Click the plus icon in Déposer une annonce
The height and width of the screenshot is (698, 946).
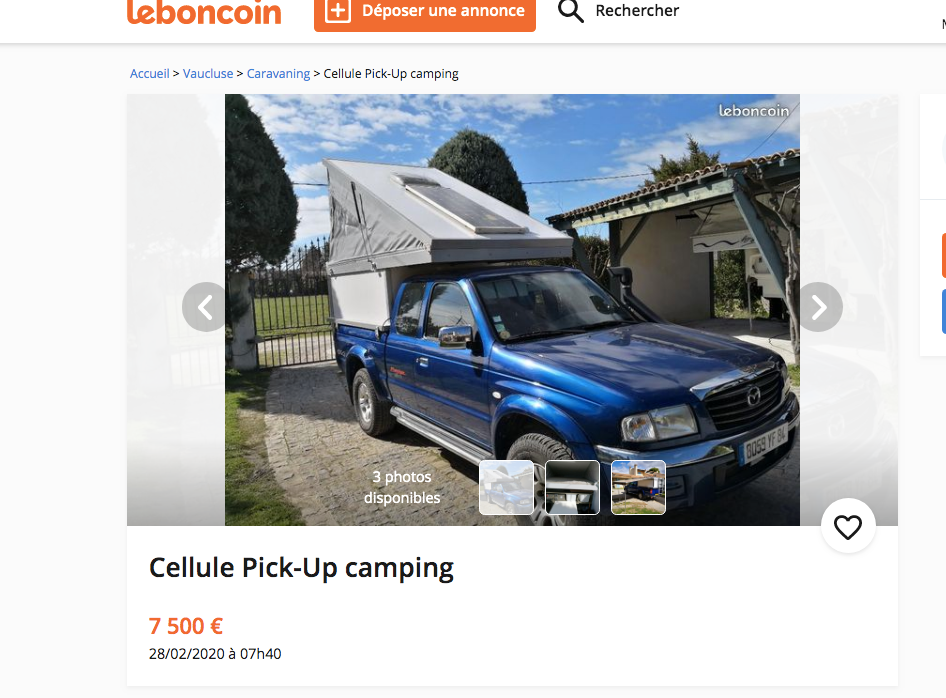338,11
